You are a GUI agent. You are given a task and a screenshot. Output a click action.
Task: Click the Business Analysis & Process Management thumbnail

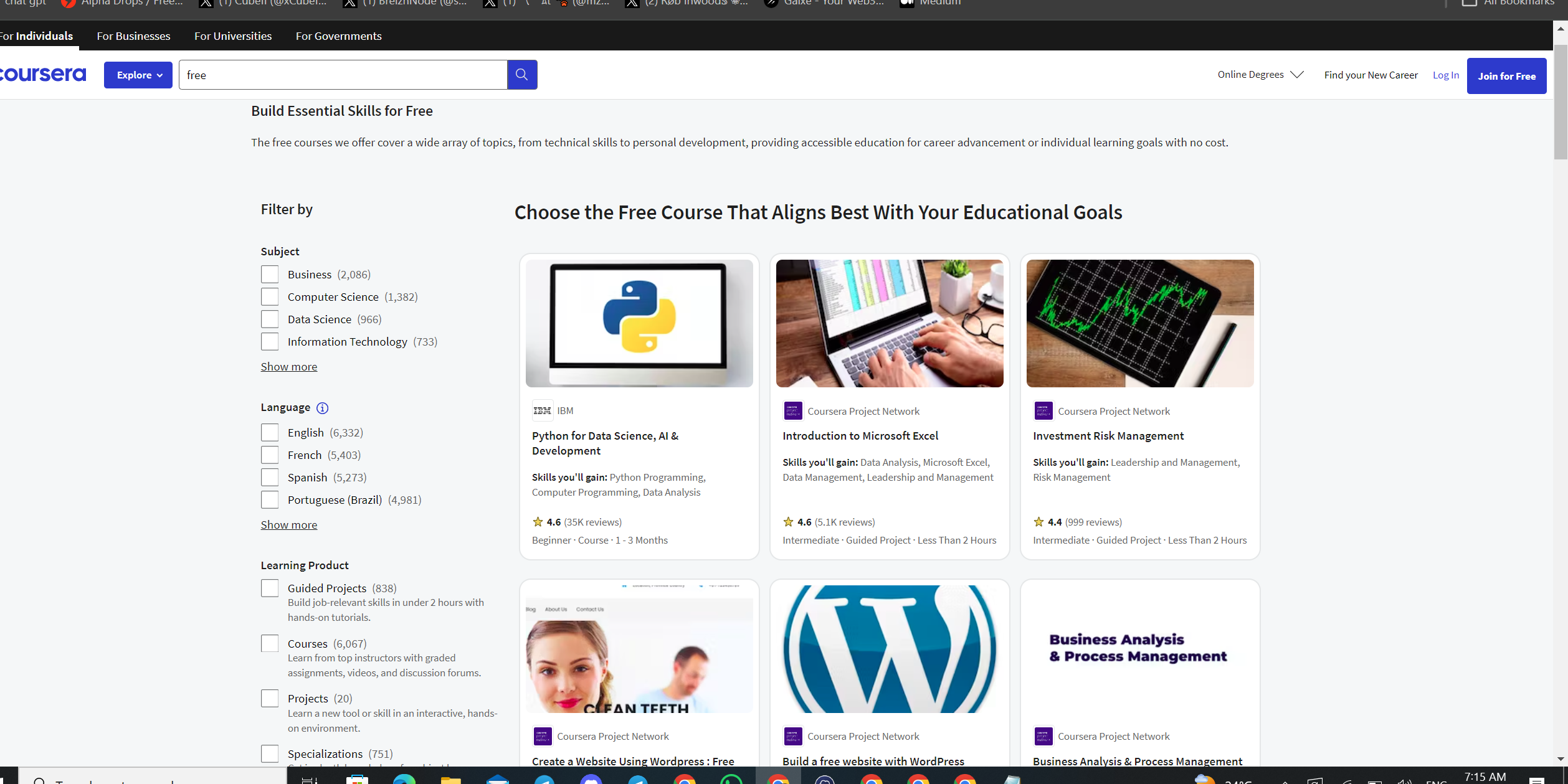(1140, 649)
